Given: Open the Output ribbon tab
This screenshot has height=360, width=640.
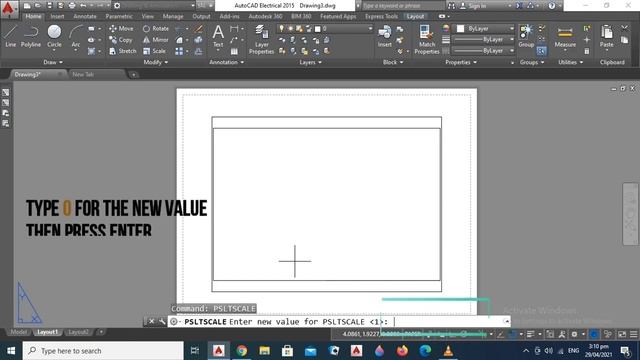Looking at the screenshot, I should tap(201, 16).
